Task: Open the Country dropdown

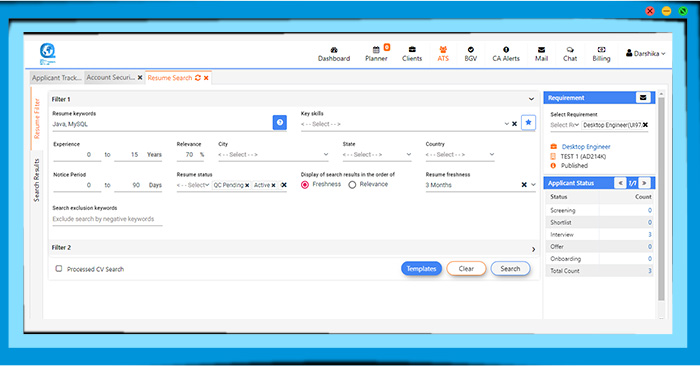Action: [460, 154]
